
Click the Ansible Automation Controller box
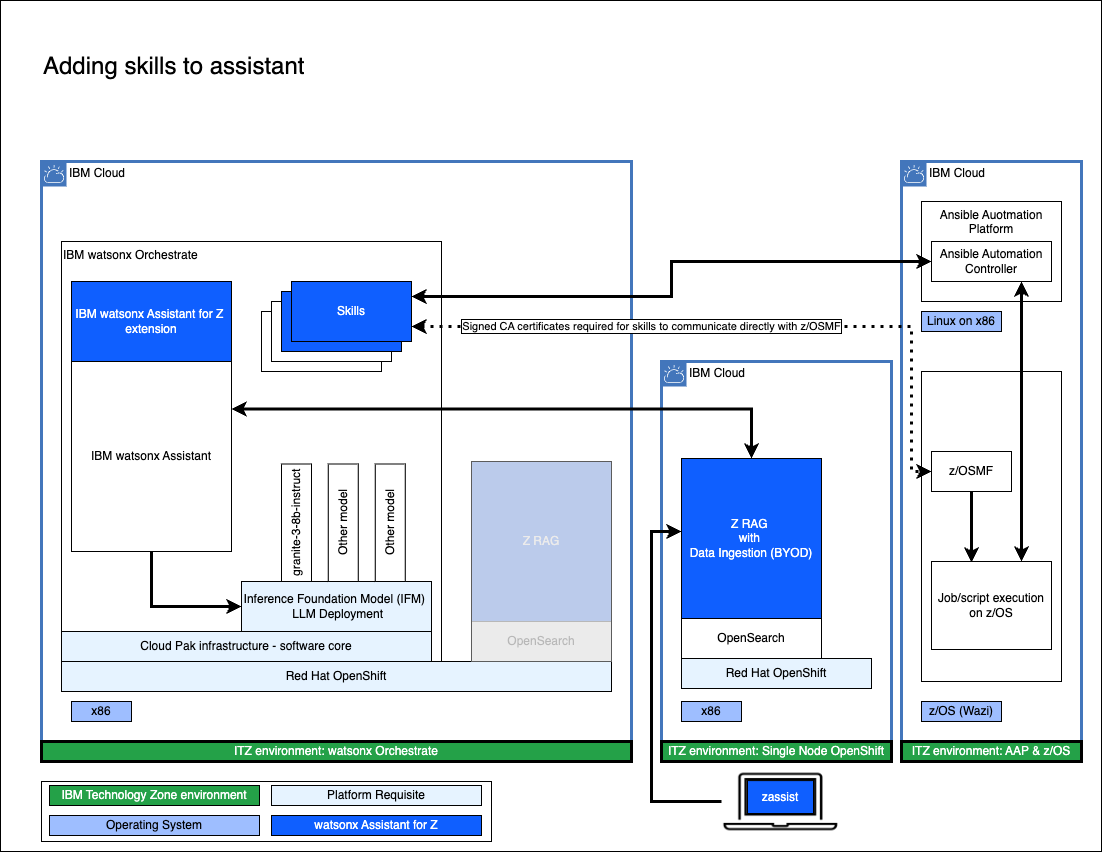click(991, 262)
